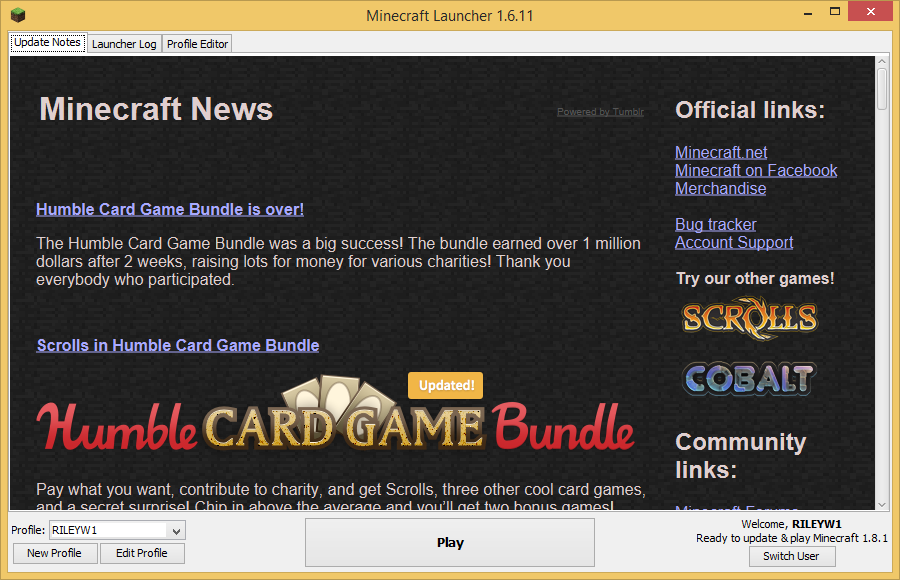The width and height of the screenshot is (900, 580).
Task: Switch to the Update Notes tab
Action: point(48,42)
